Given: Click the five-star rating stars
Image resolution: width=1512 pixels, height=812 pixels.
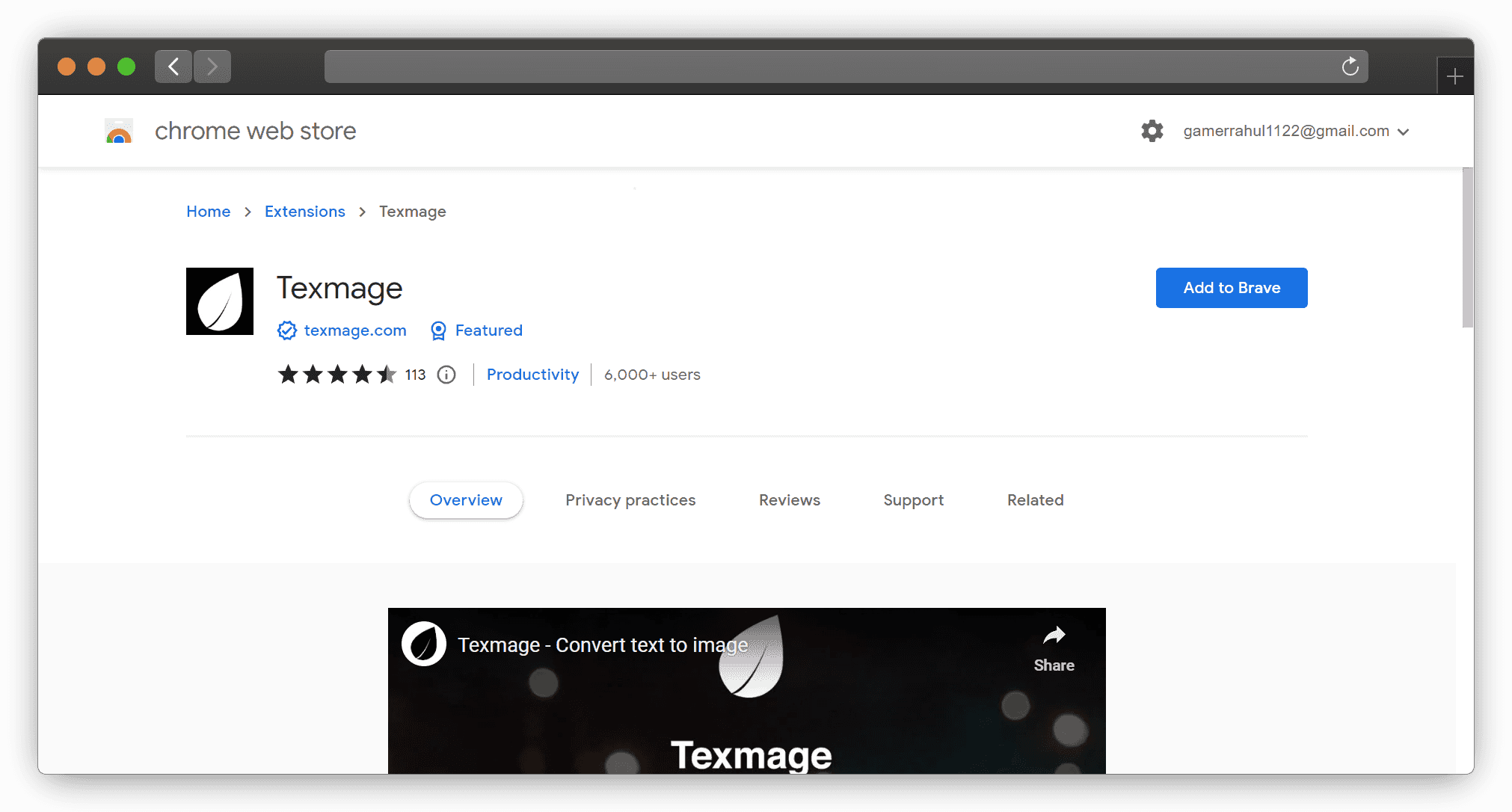Looking at the screenshot, I should (x=337, y=375).
